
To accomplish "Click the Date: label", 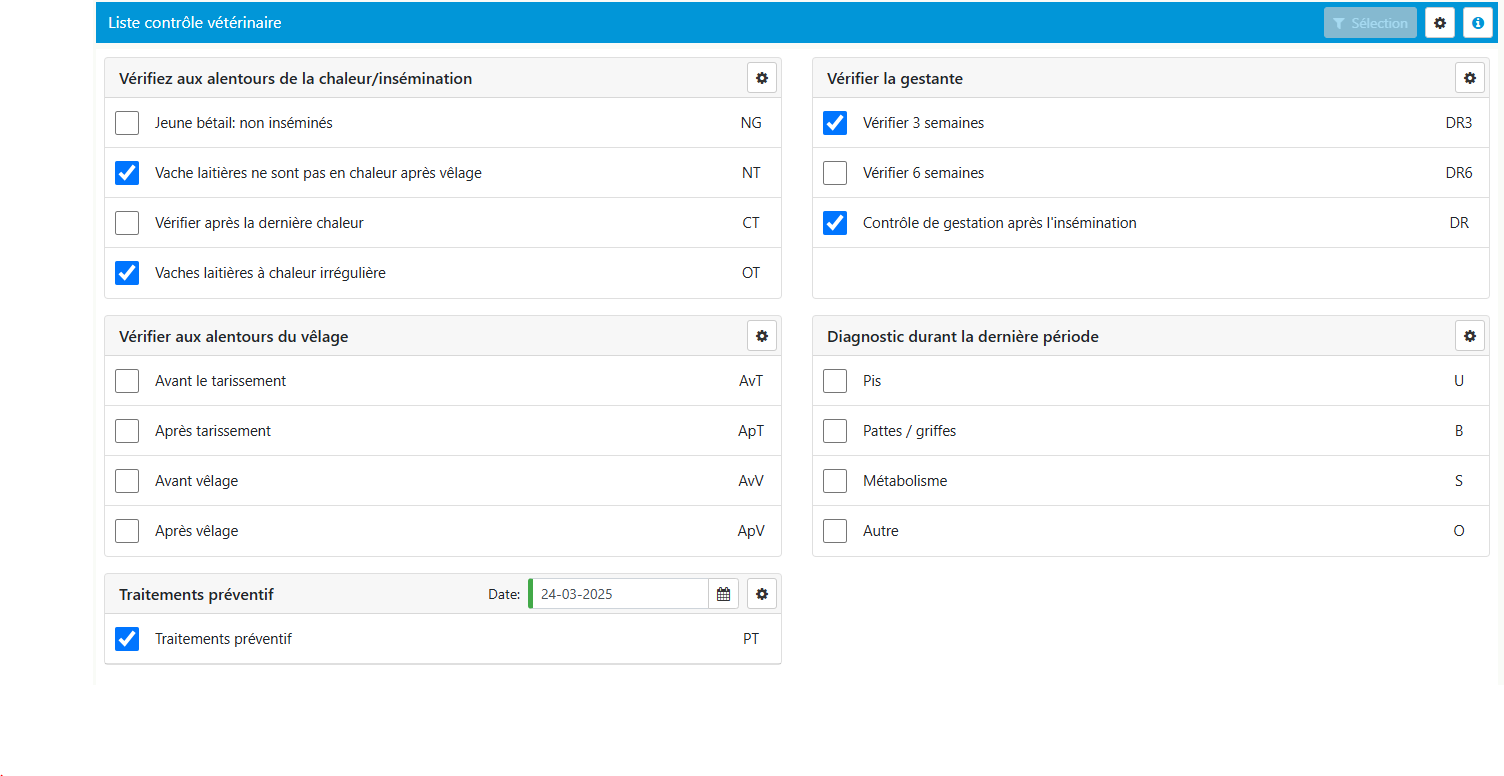I will click(x=504, y=594).
